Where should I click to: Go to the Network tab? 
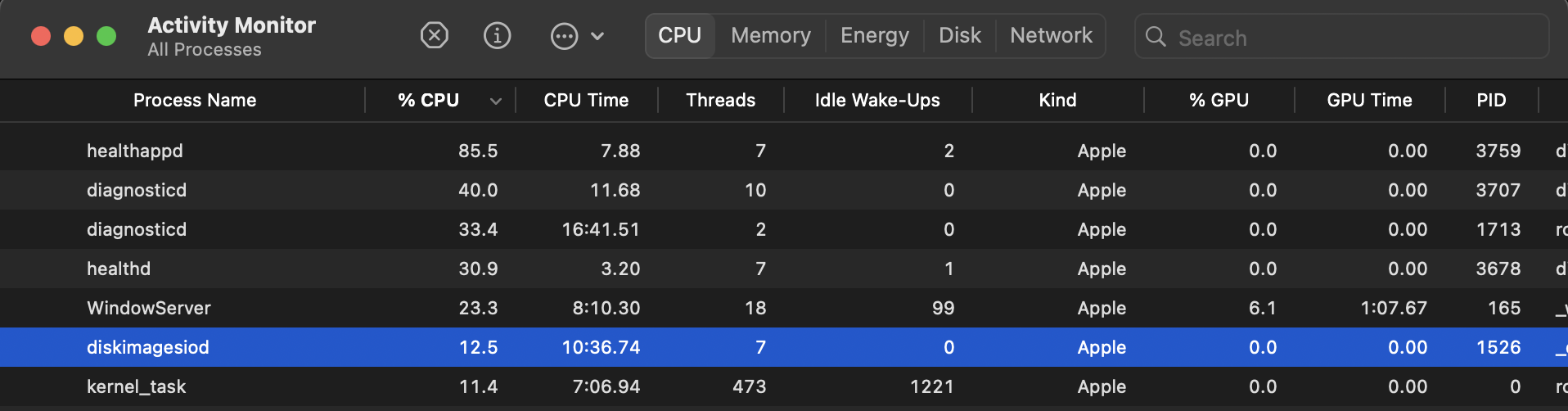click(1051, 36)
